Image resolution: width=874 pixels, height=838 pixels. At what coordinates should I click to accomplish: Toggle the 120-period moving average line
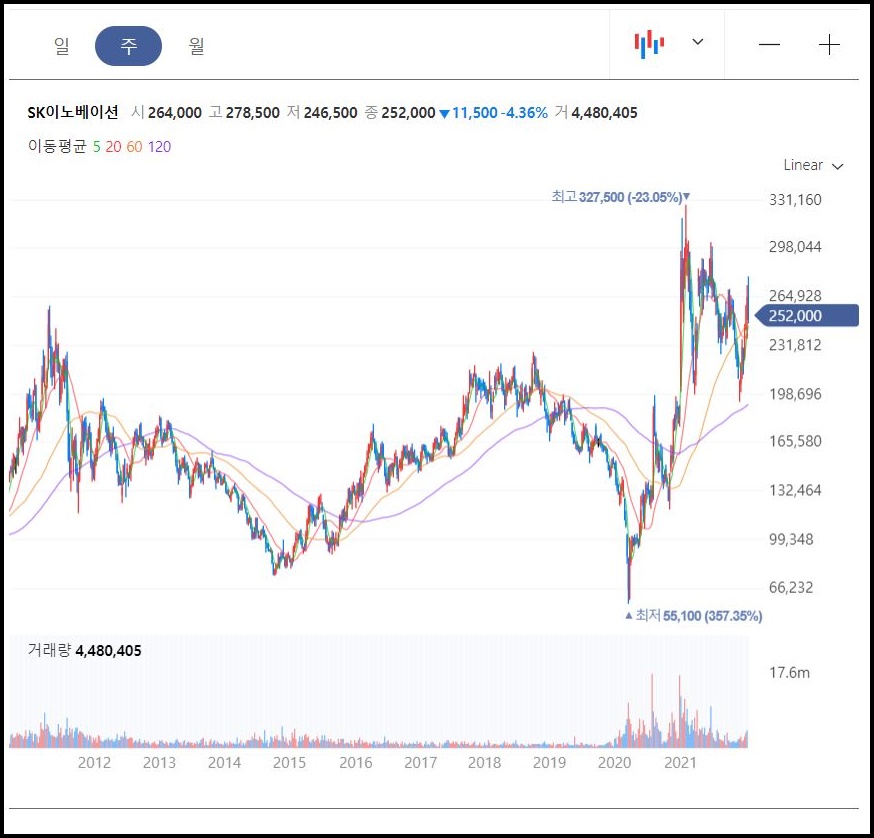coord(159,147)
